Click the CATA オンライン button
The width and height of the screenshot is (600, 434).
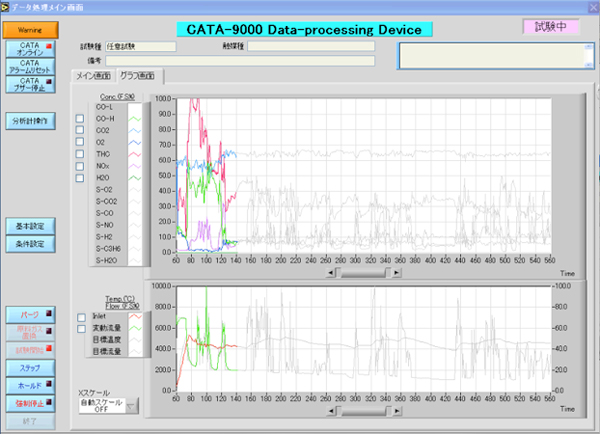pos(31,49)
